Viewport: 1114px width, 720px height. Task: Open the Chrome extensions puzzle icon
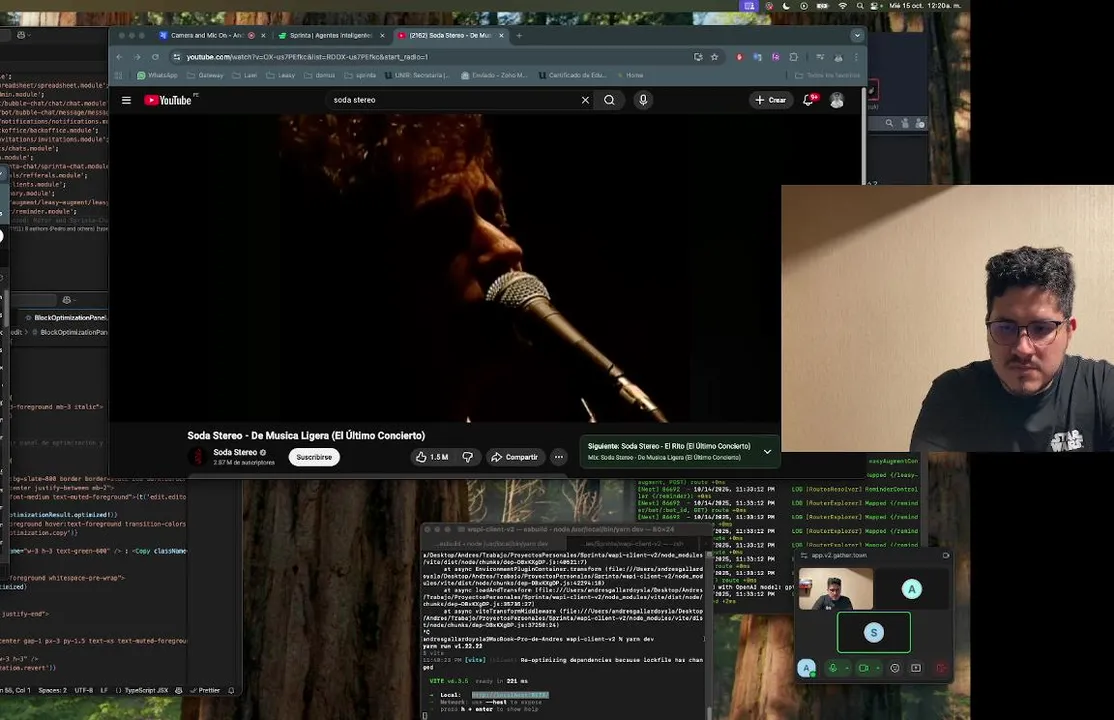(x=794, y=57)
